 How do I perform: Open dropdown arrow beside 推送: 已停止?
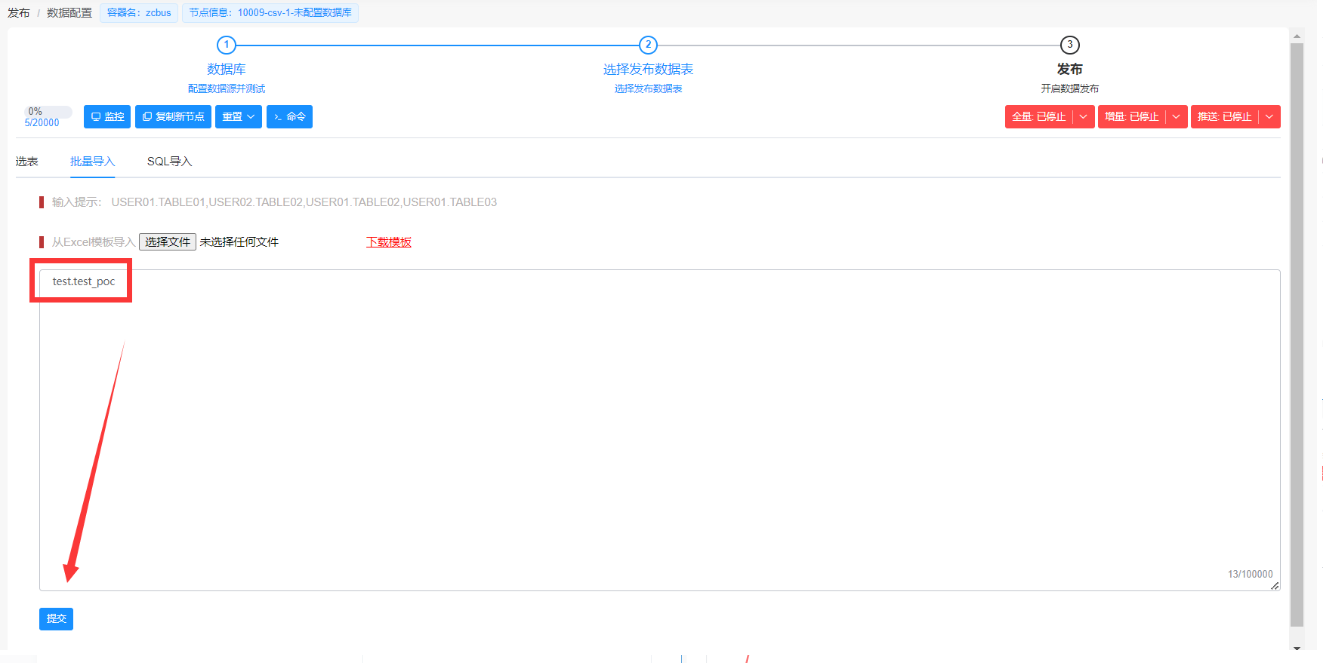tap(1269, 117)
